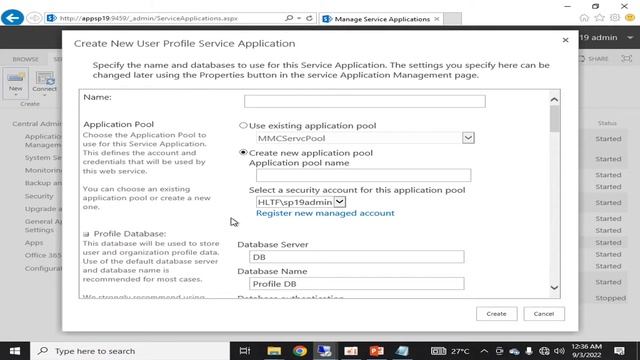Click the Connect ribbon button
The width and height of the screenshot is (640, 360).
[x=44, y=83]
